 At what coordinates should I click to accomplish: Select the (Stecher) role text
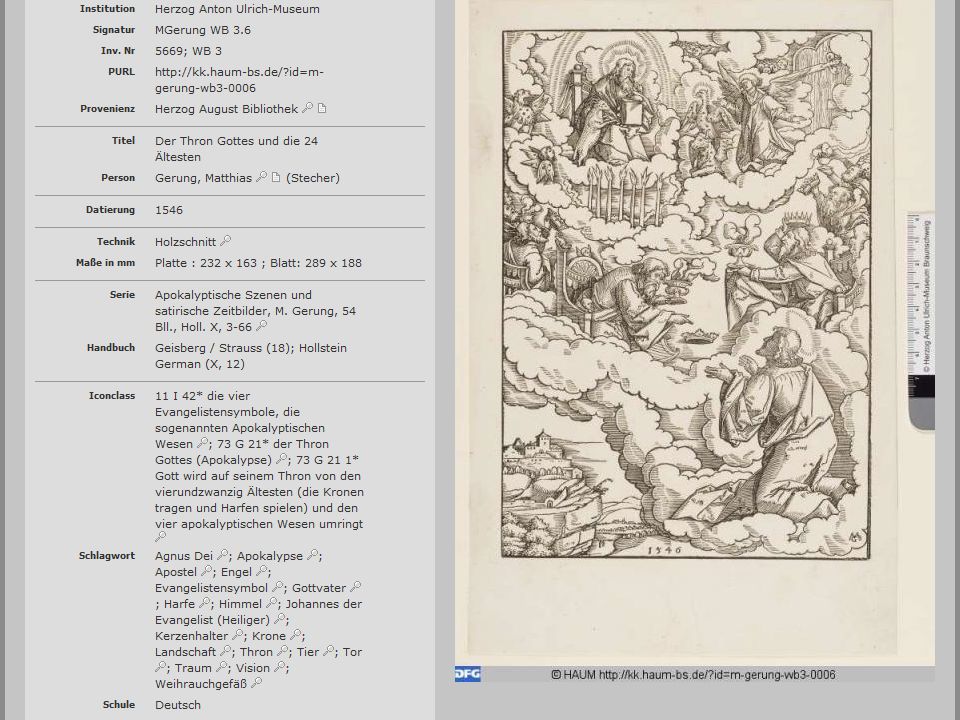(x=313, y=178)
